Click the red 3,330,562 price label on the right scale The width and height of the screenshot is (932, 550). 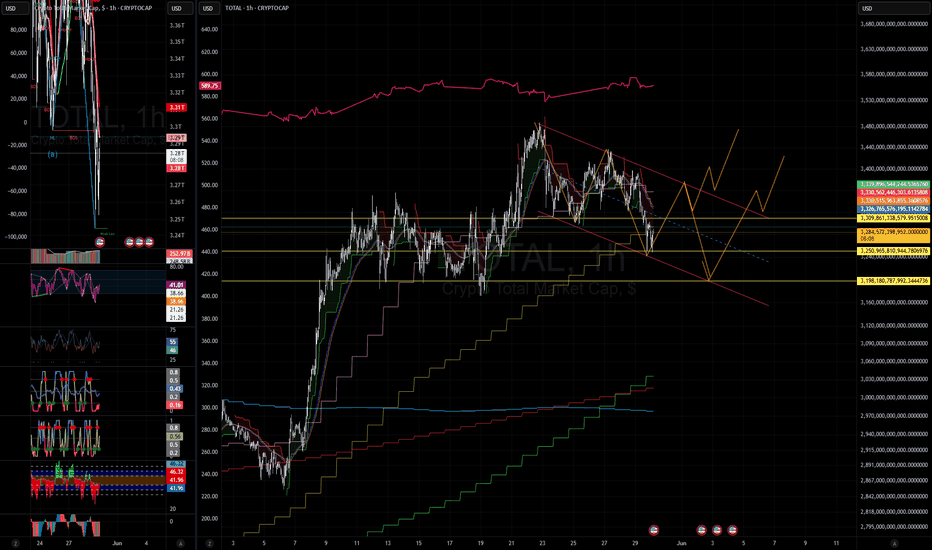click(893, 193)
